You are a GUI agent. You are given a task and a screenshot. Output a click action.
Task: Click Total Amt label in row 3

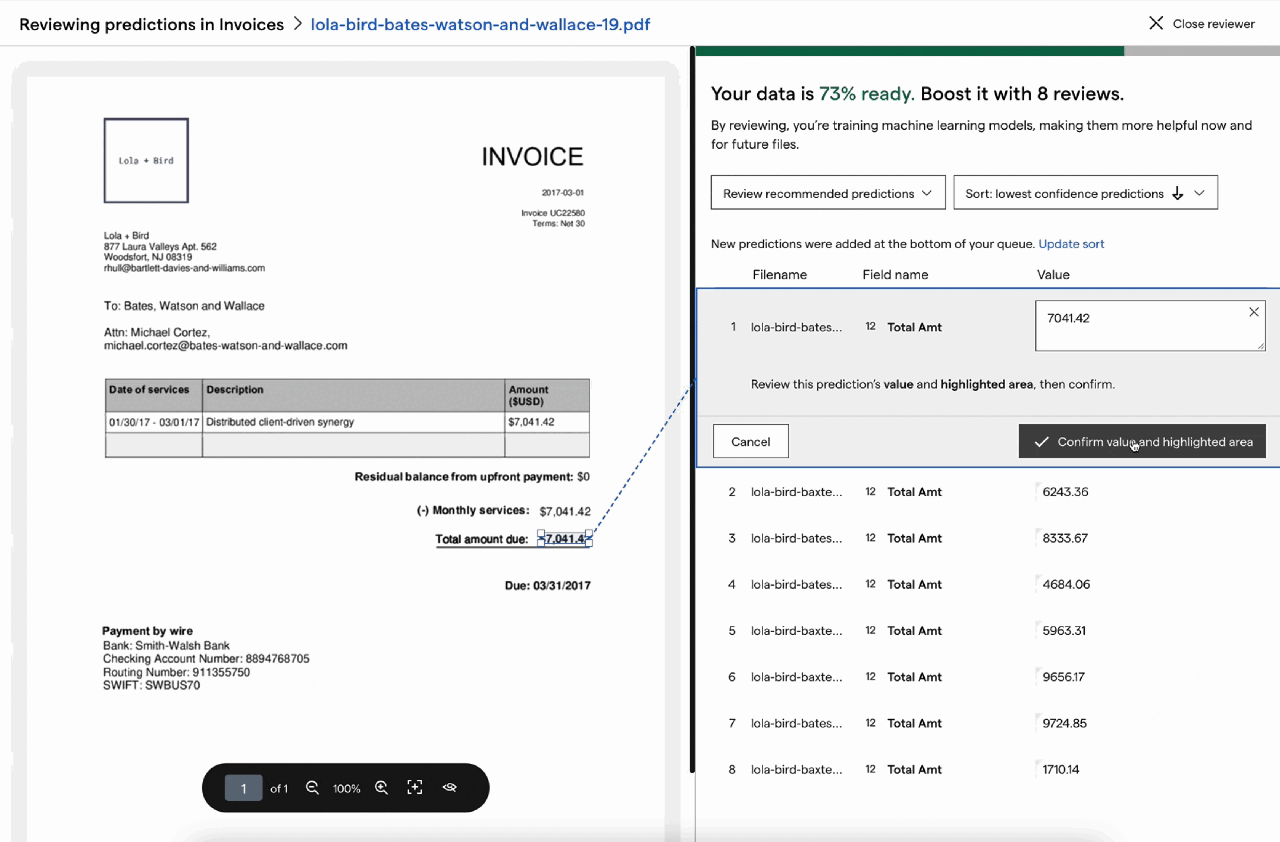pyautogui.click(x=915, y=538)
